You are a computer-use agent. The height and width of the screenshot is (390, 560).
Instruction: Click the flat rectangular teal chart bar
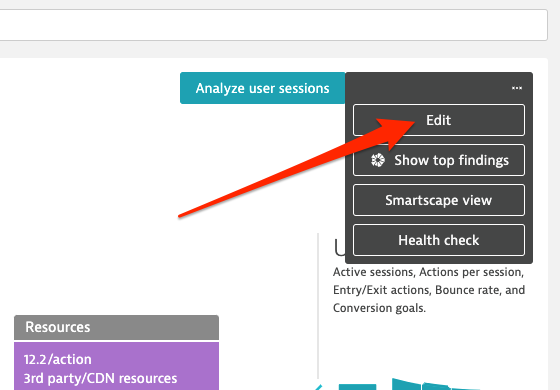coord(357,387)
